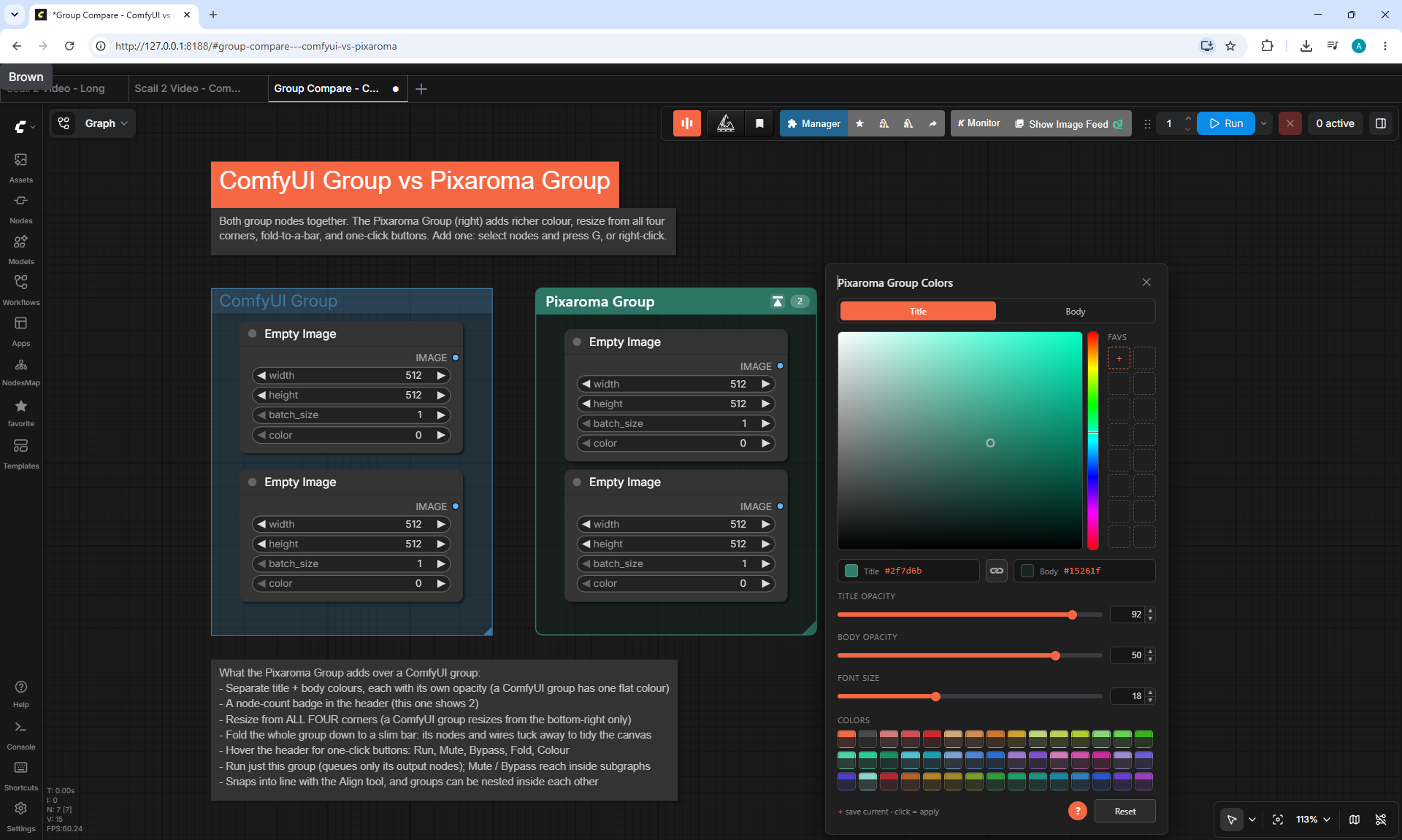Open the Apps sidebar panel
This screenshot has width=1402, height=840.
click(x=21, y=331)
